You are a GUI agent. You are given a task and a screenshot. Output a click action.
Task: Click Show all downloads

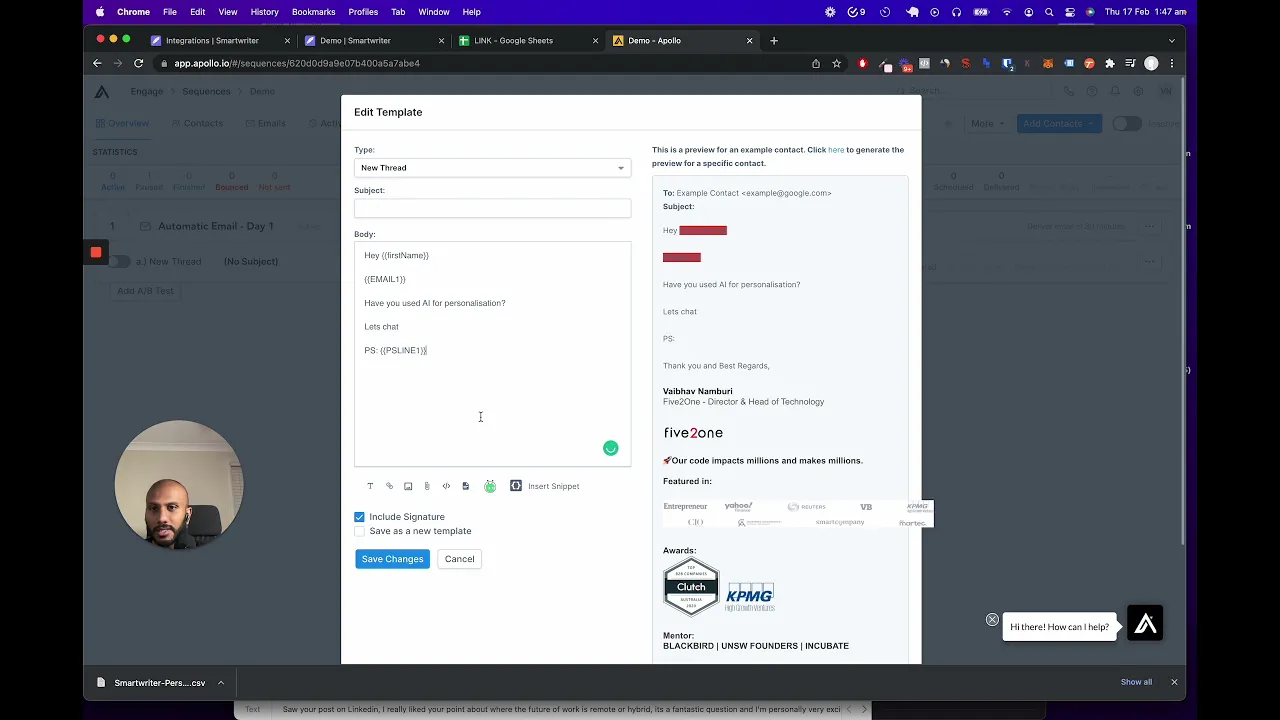point(1136,682)
